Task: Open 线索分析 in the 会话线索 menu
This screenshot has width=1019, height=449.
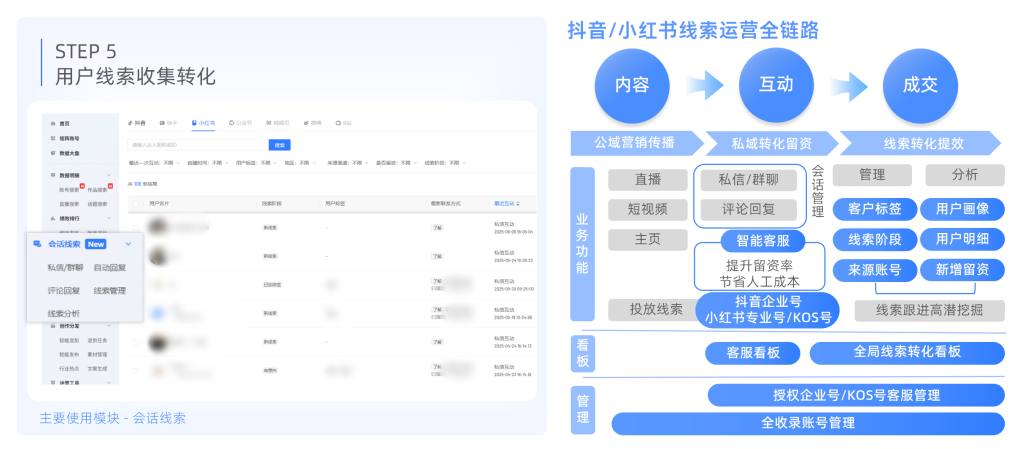Action: pyautogui.click(x=64, y=313)
